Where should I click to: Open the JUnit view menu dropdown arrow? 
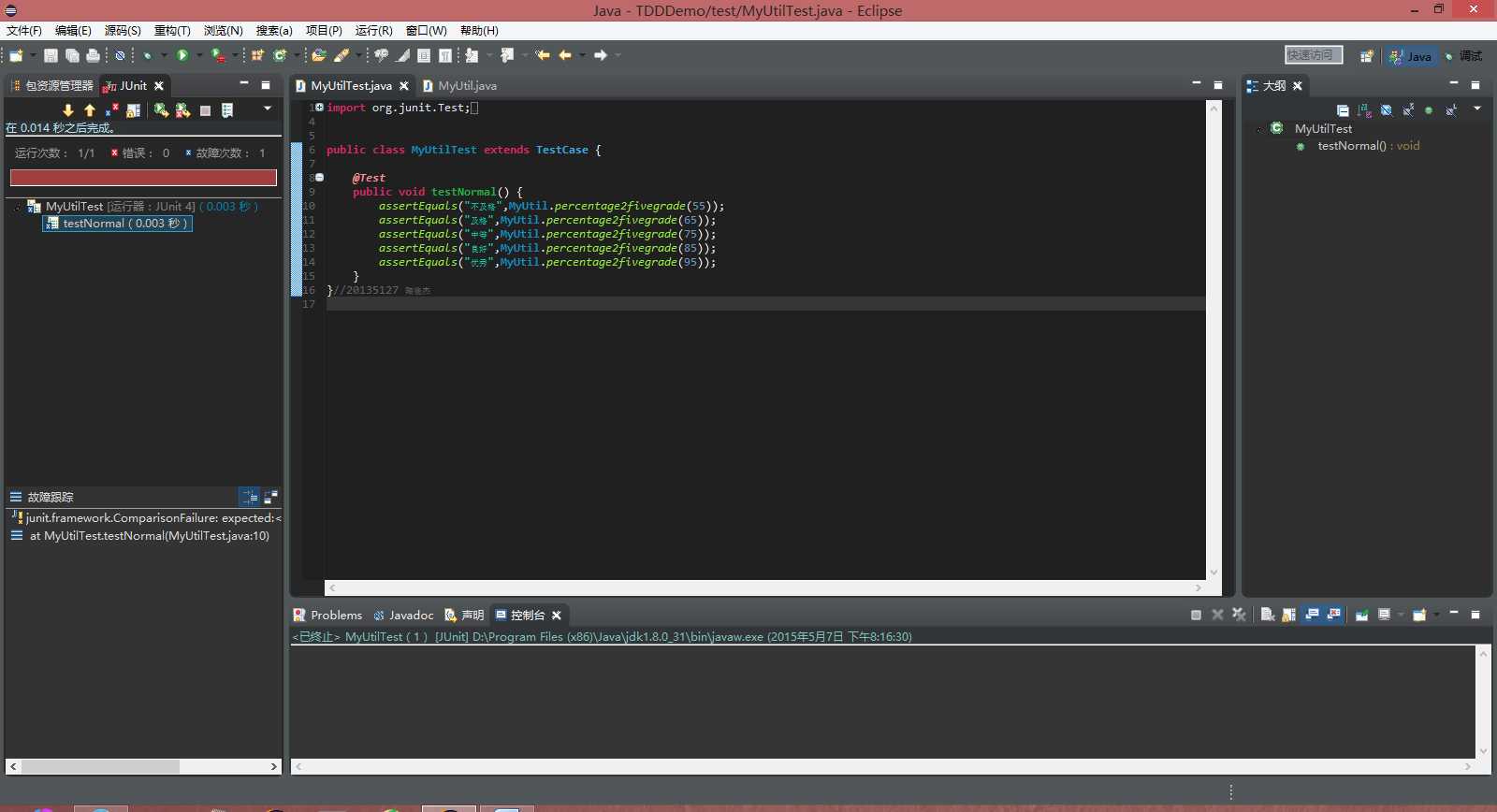coord(268,109)
